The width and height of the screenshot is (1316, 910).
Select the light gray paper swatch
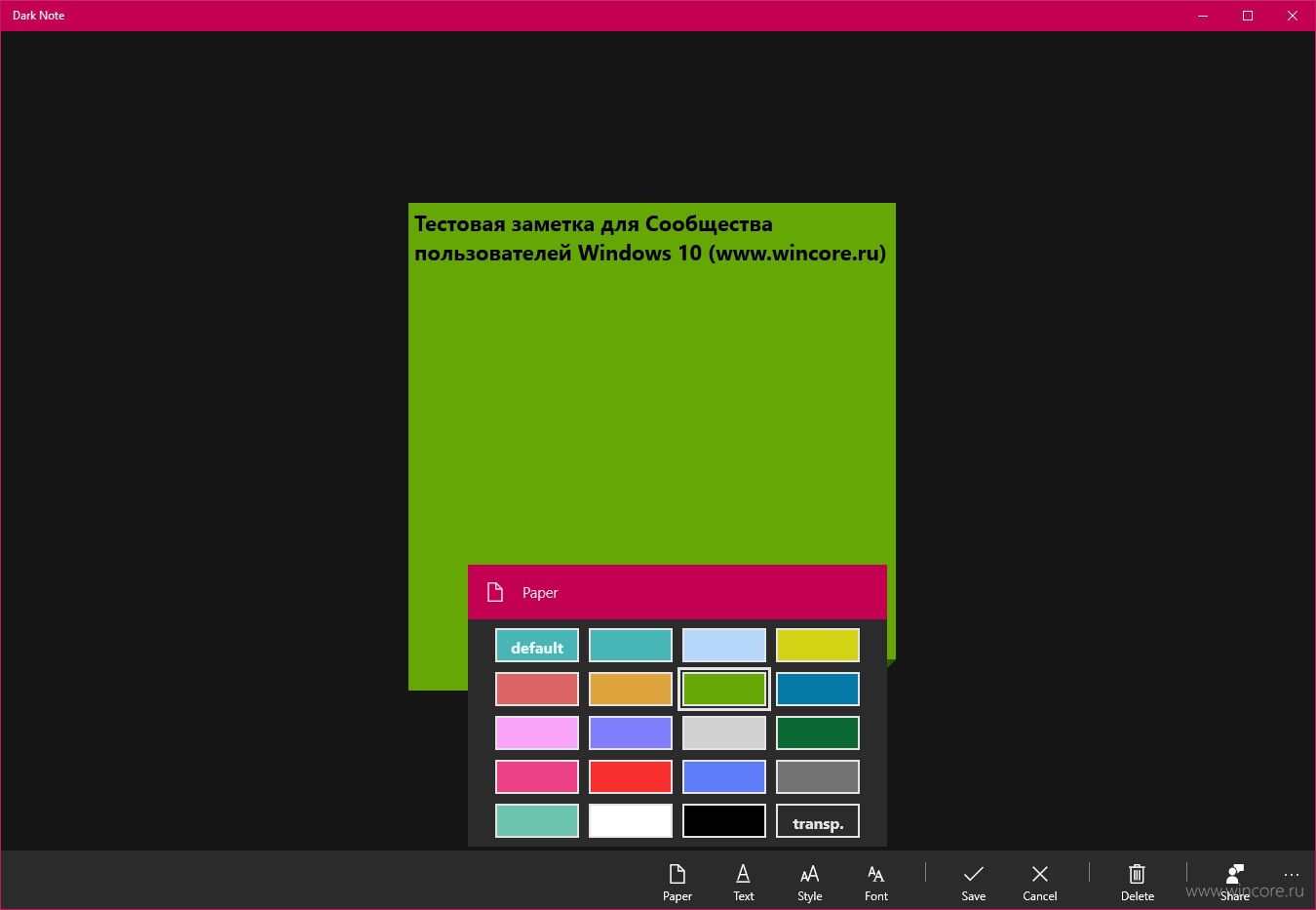point(724,733)
